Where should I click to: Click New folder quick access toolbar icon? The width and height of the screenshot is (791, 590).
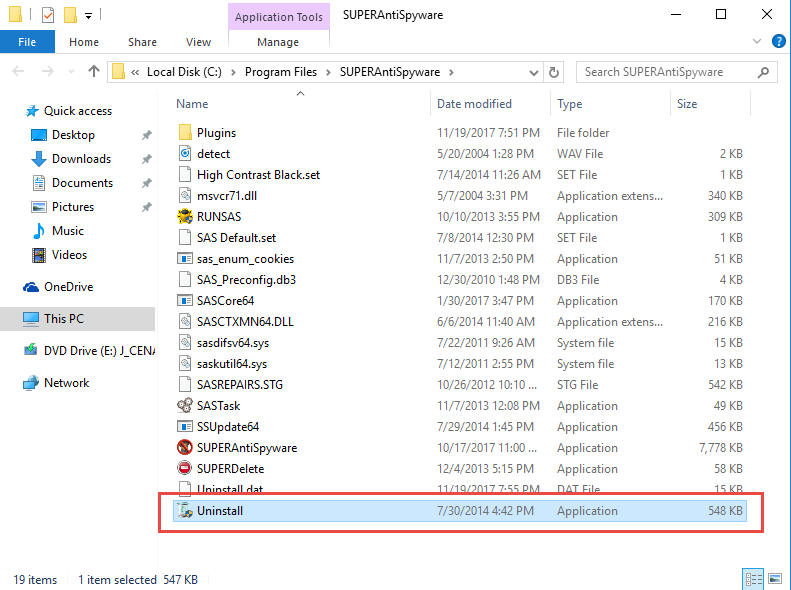tap(70, 15)
